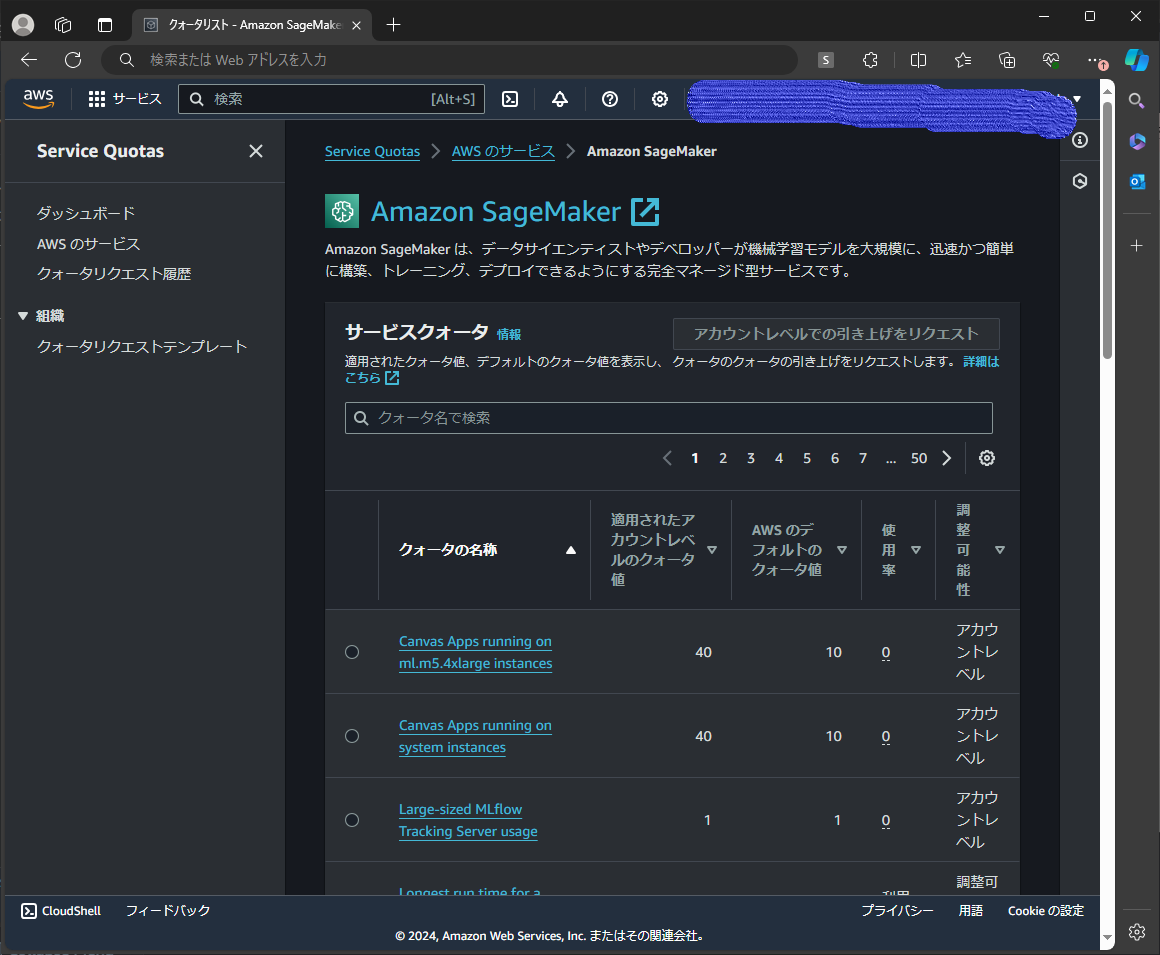Close the Service Quotas side panel
The width and height of the screenshot is (1160, 955).
coord(256,151)
